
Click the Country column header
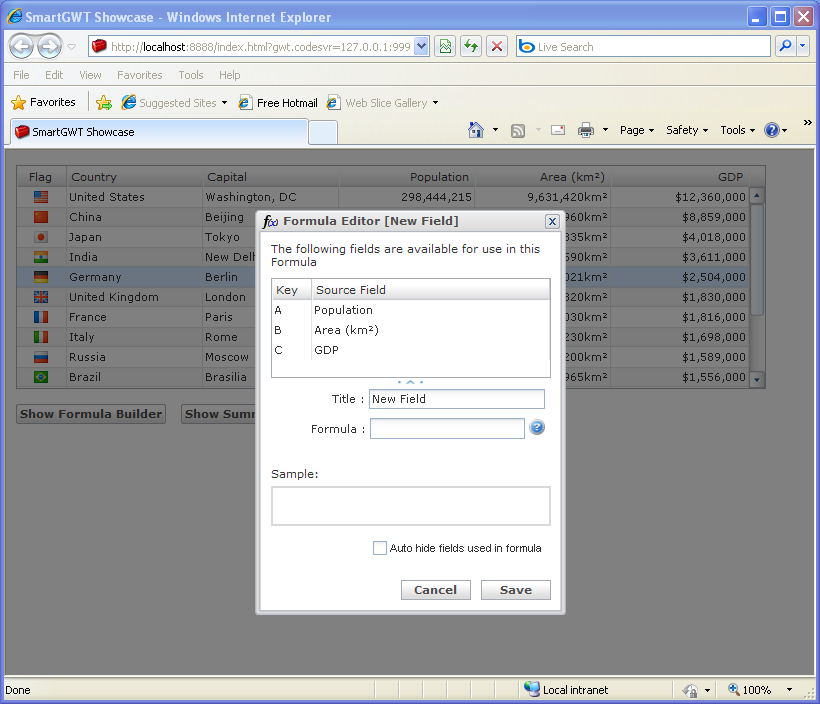tap(134, 177)
